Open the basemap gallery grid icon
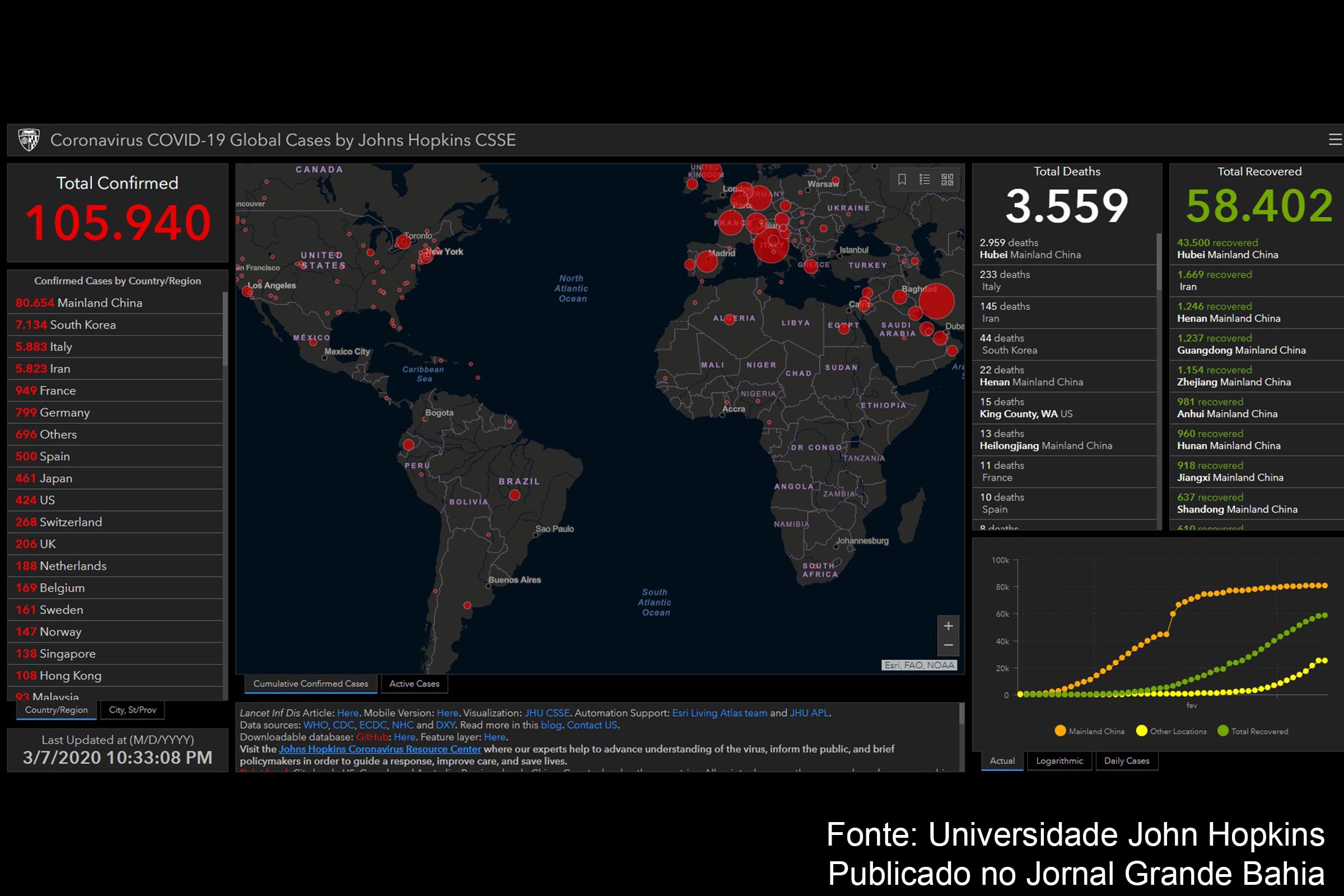Viewport: 1344px width, 896px height. click(947, 179)
